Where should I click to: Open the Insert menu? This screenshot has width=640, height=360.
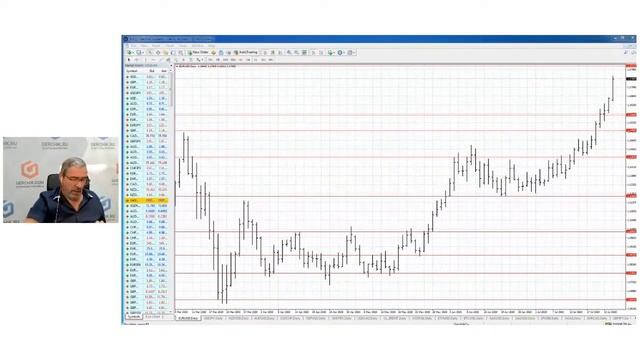pos(156,46)
